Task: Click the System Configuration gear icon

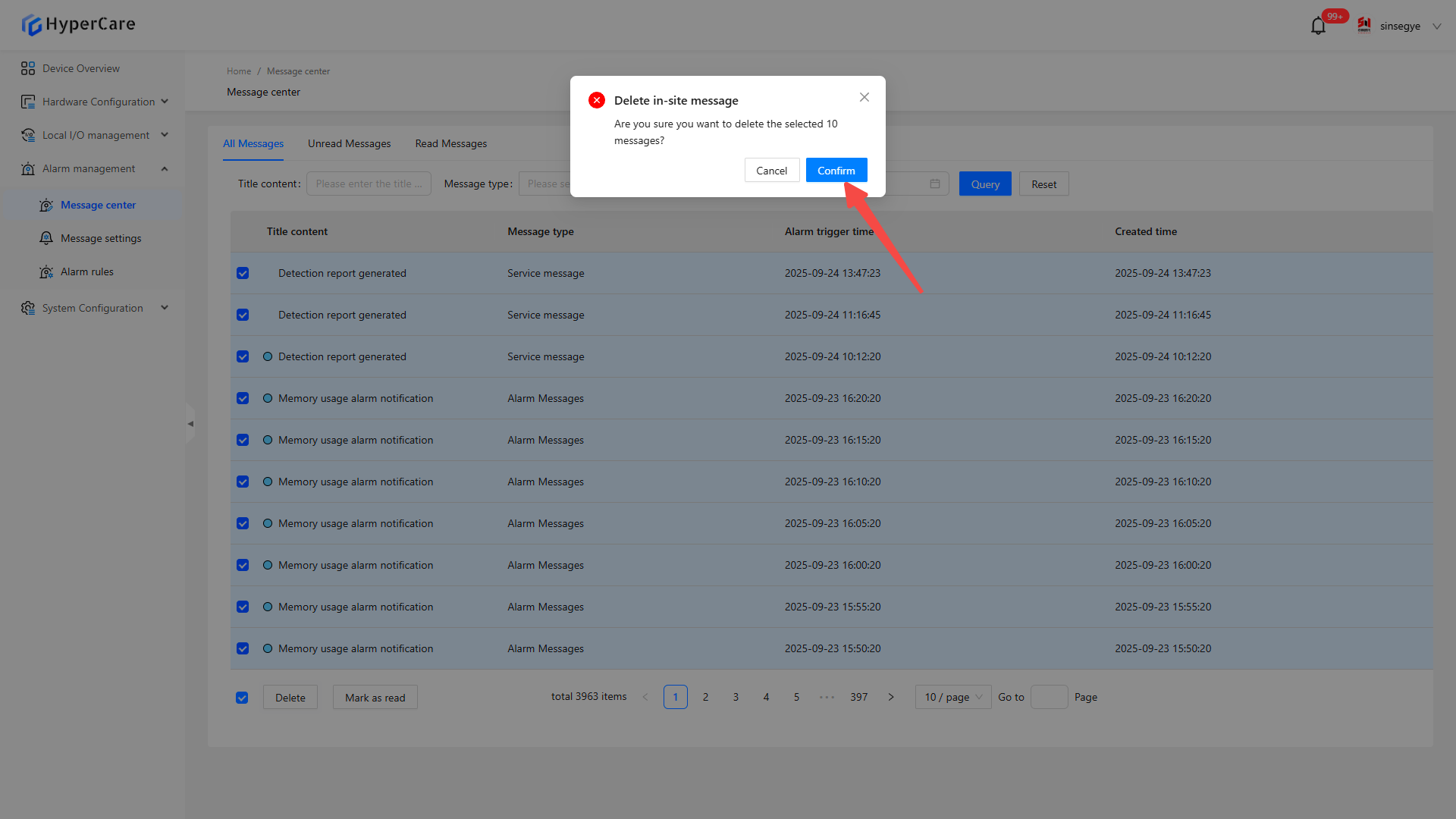Action: pos(28,308)
